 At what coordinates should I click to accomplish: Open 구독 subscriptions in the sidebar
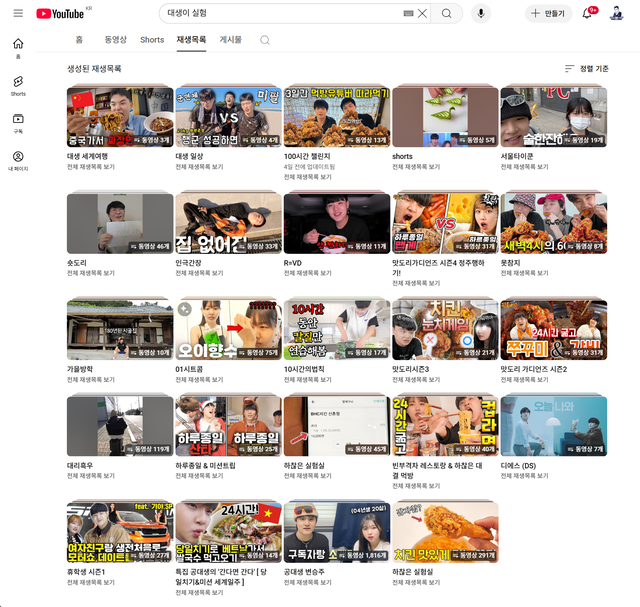click(18, 123)
